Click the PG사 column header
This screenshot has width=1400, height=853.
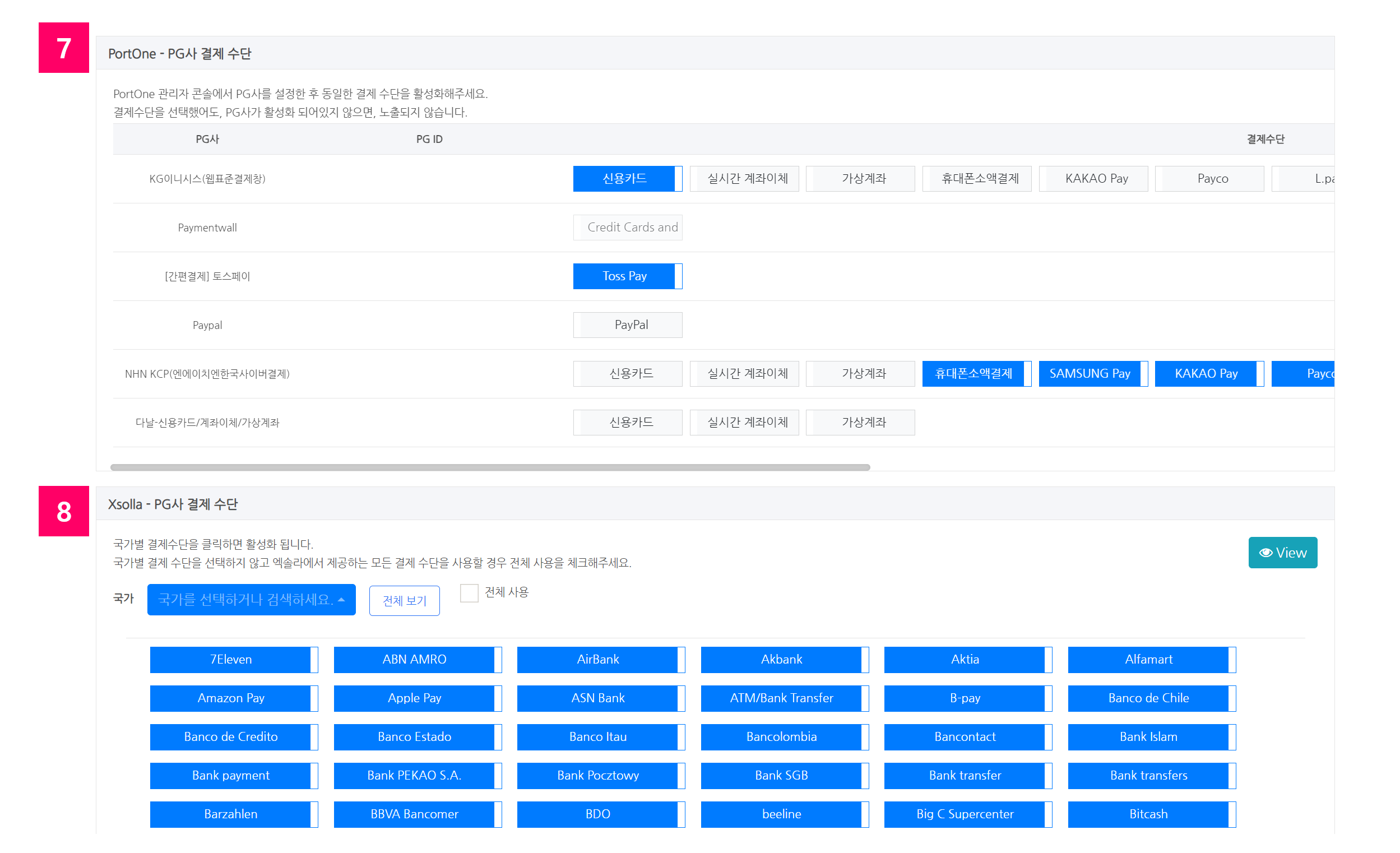[x=207, y=139]
